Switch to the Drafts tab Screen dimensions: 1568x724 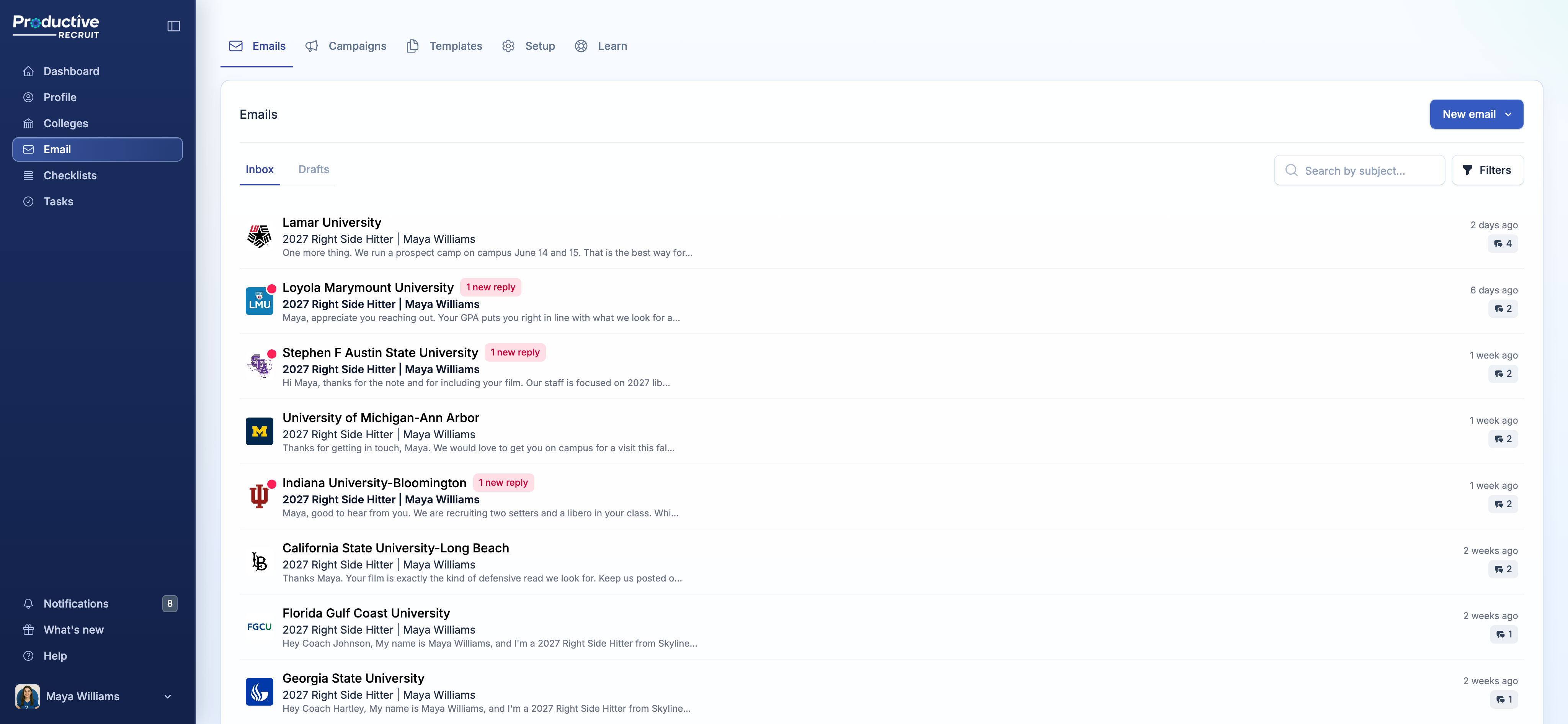click(314, 170)
